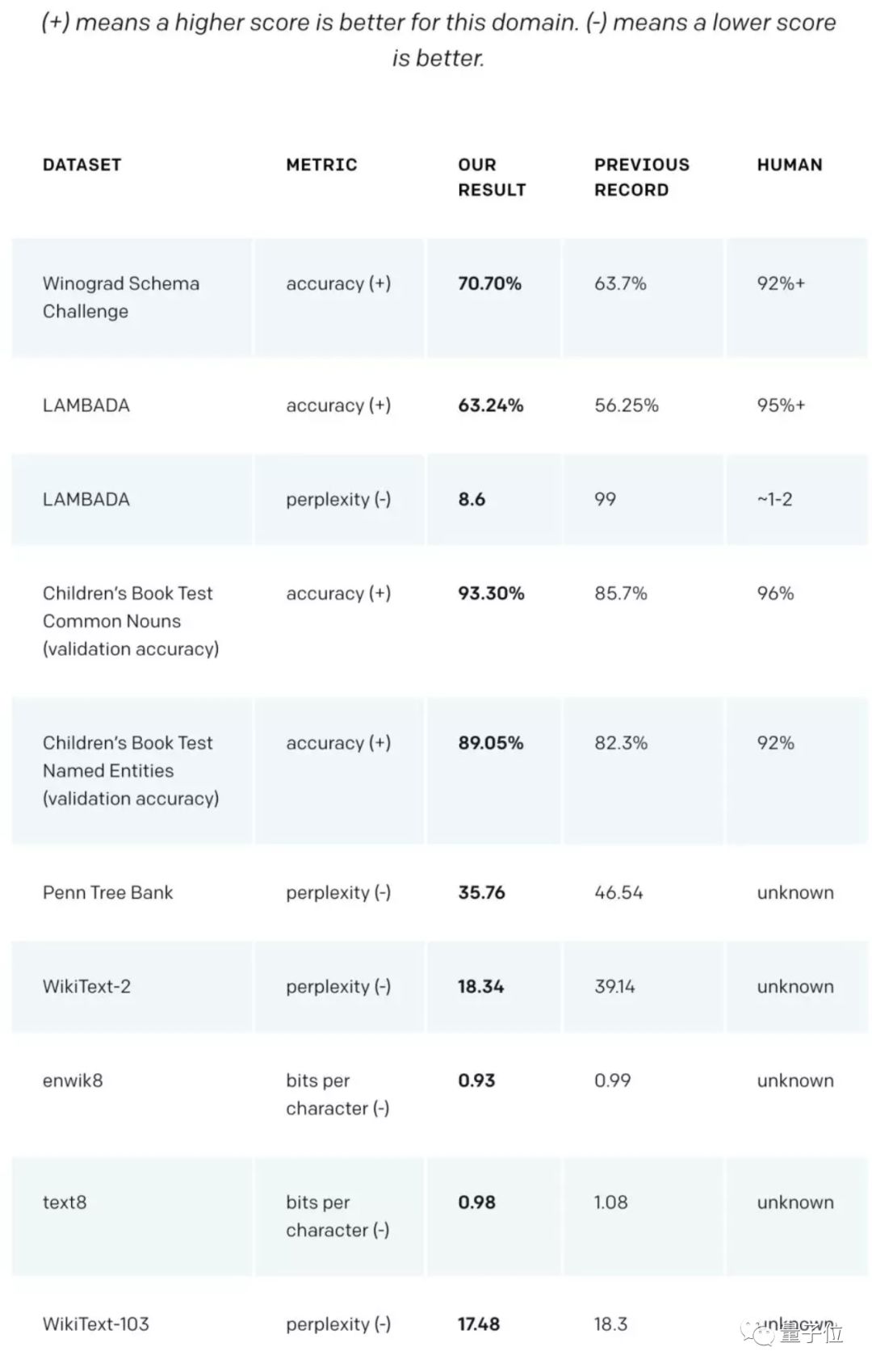Click the DATASET column header
The image size is (872, 1372).
82,165
